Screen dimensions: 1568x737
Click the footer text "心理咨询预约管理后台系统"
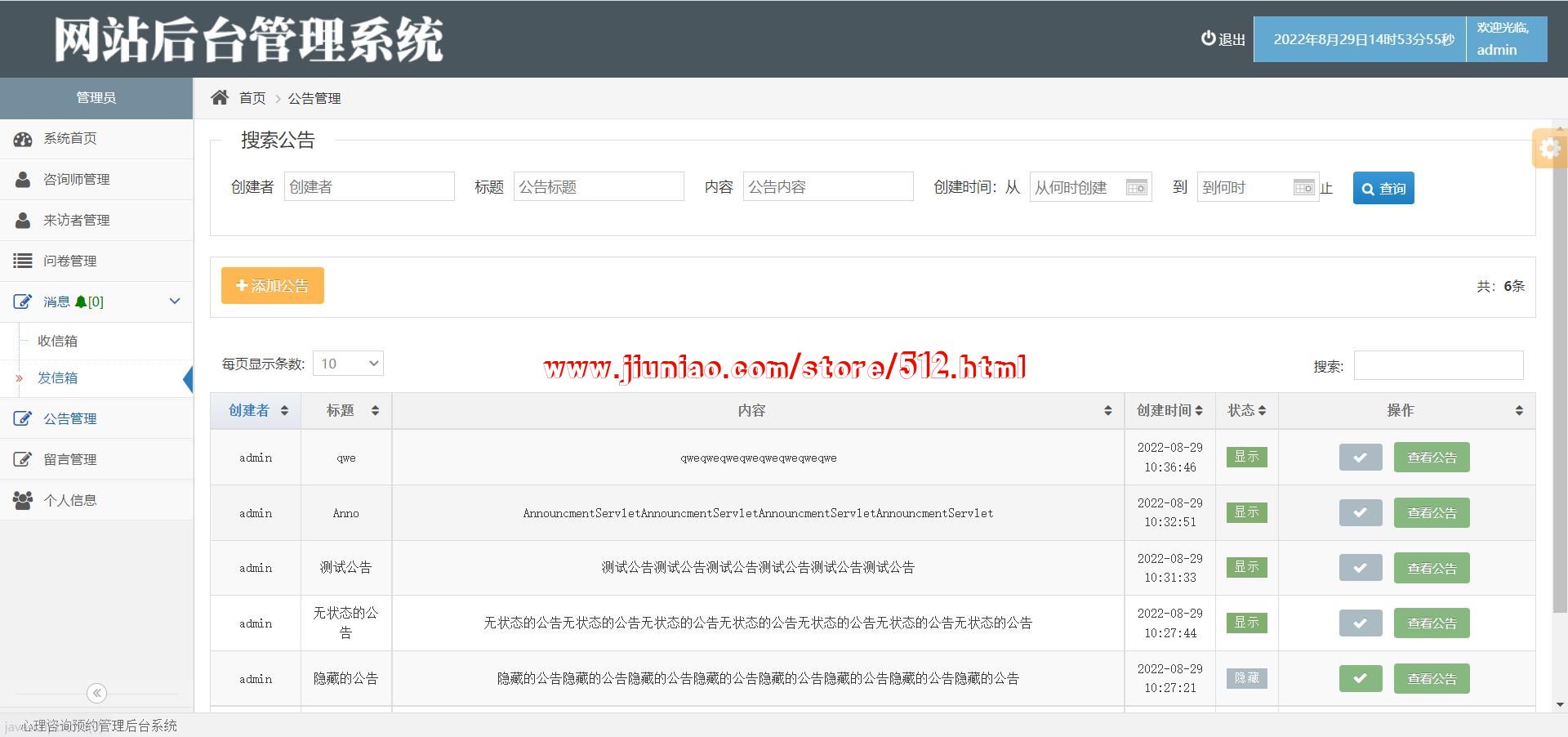point(100,726)
